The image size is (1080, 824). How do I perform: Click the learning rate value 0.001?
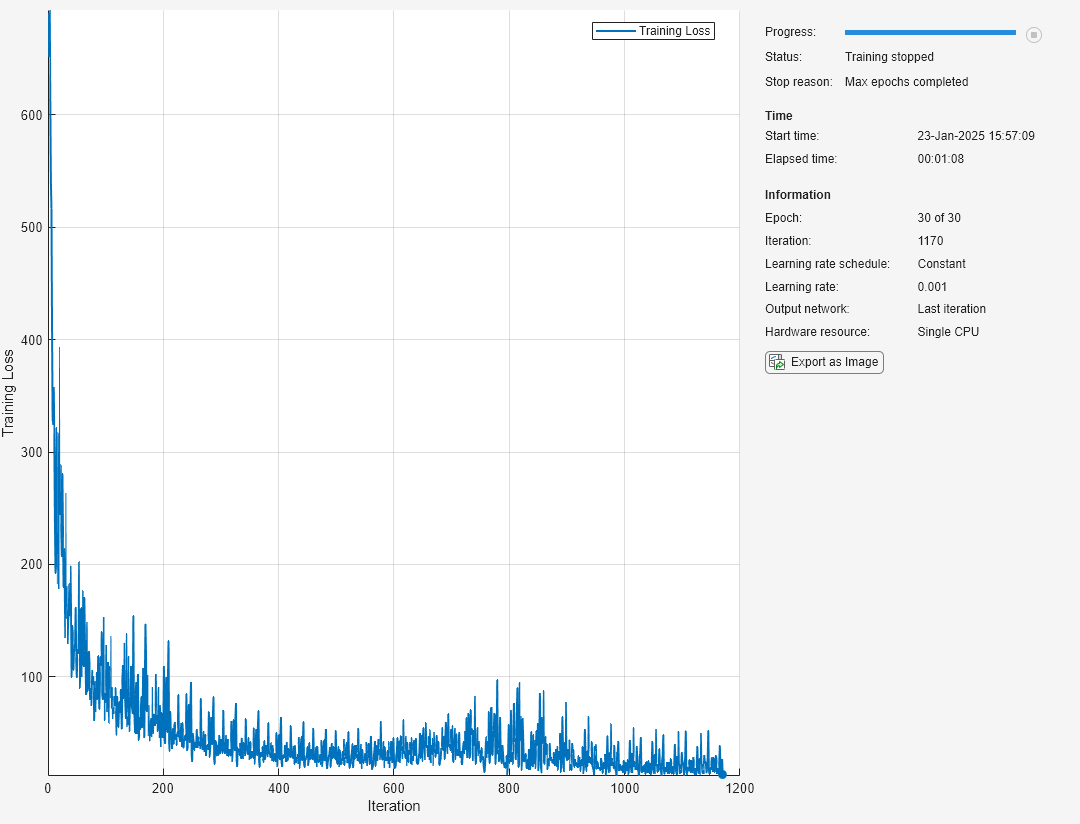[932, 287]
